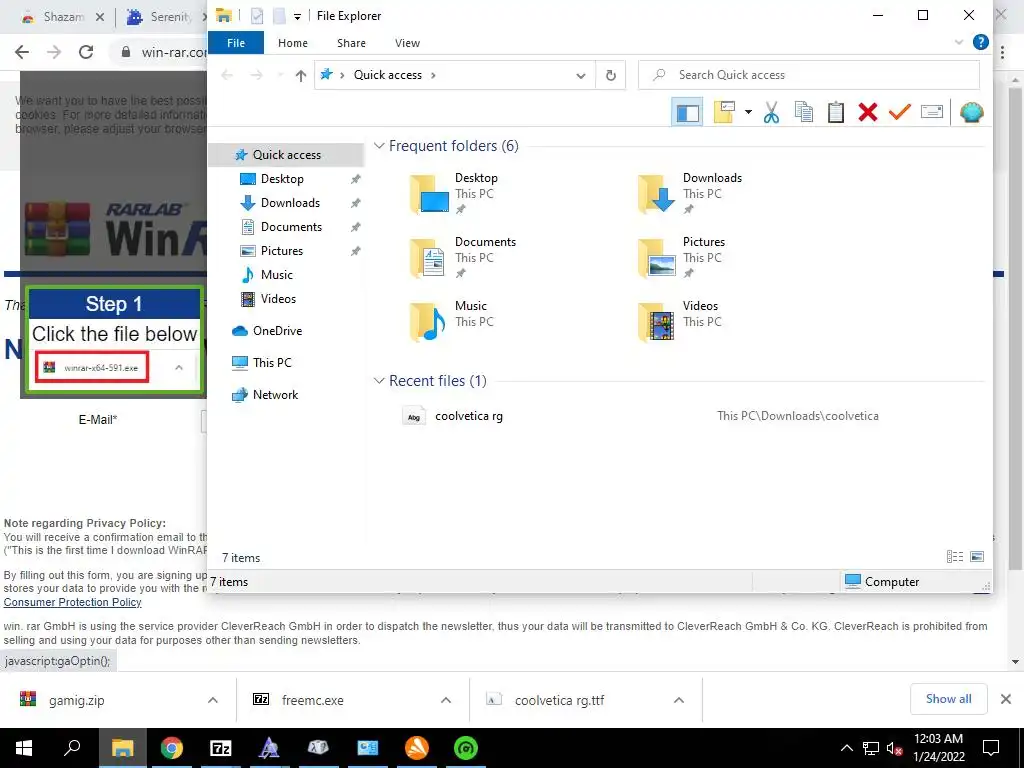The image size is (1024, 768).
Task: Click the Classic Shell seashell icon
Action: coord(972,112)
